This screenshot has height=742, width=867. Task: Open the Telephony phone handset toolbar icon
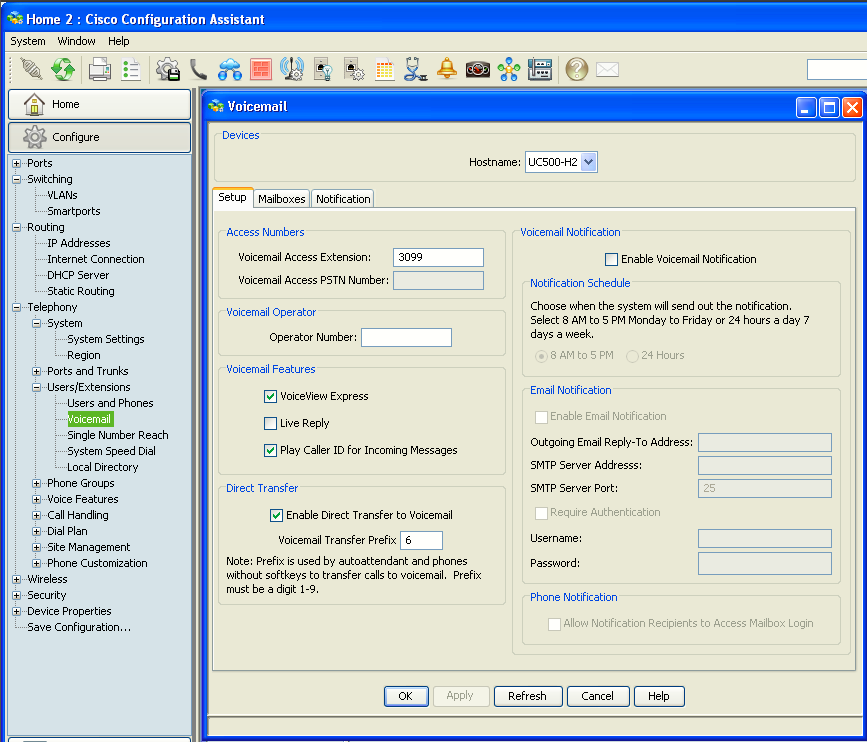click(199, 70)
